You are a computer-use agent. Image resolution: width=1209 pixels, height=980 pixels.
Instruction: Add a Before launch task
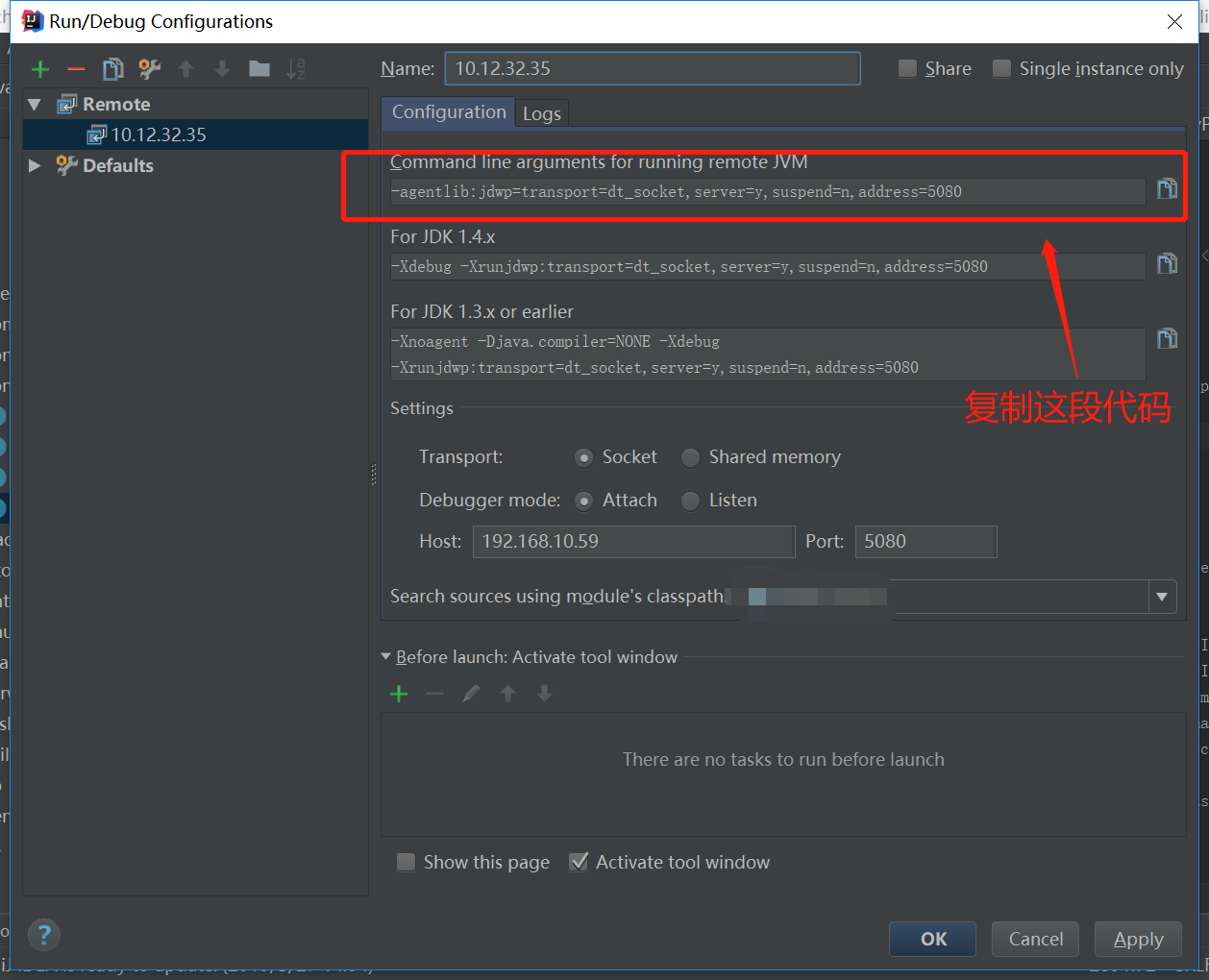coord(398,693)
